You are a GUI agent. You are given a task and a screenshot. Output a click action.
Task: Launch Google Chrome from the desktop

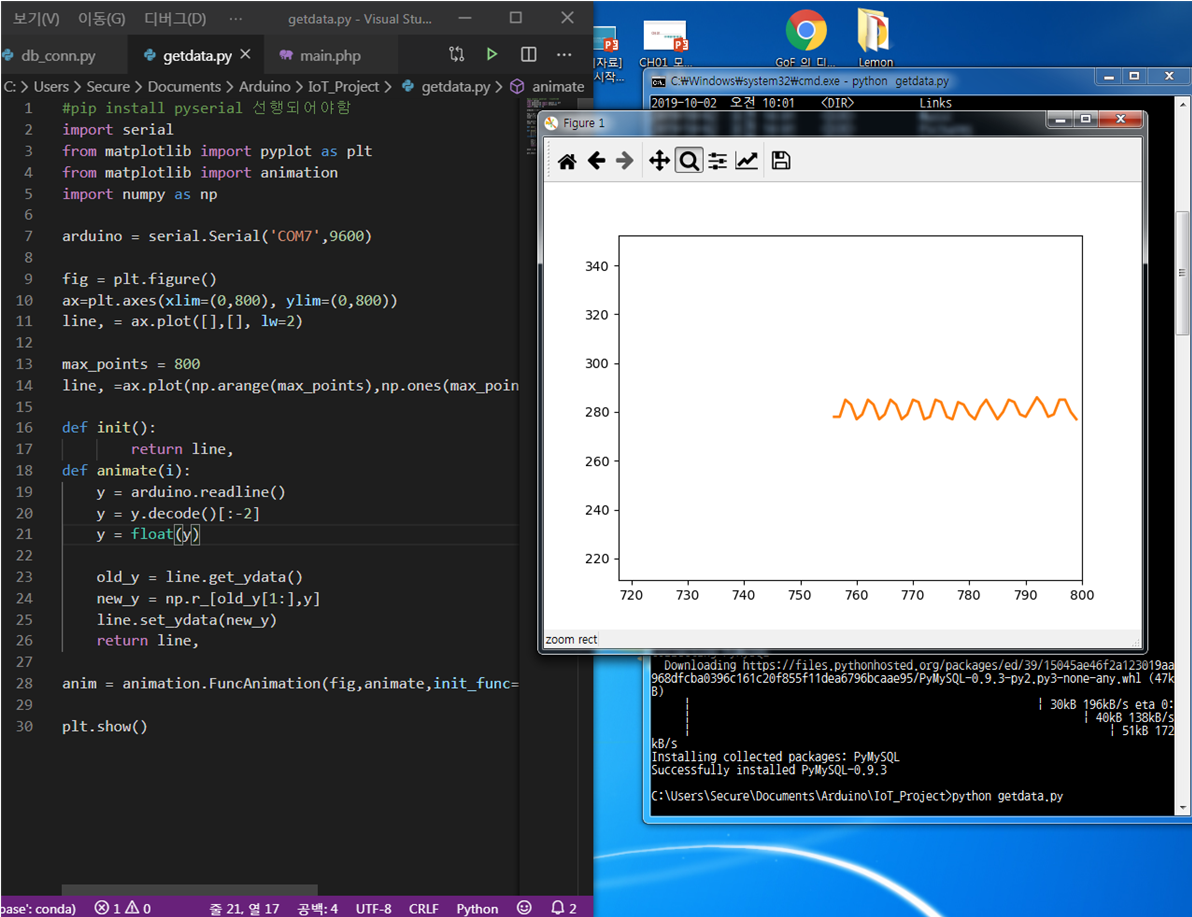806,30
